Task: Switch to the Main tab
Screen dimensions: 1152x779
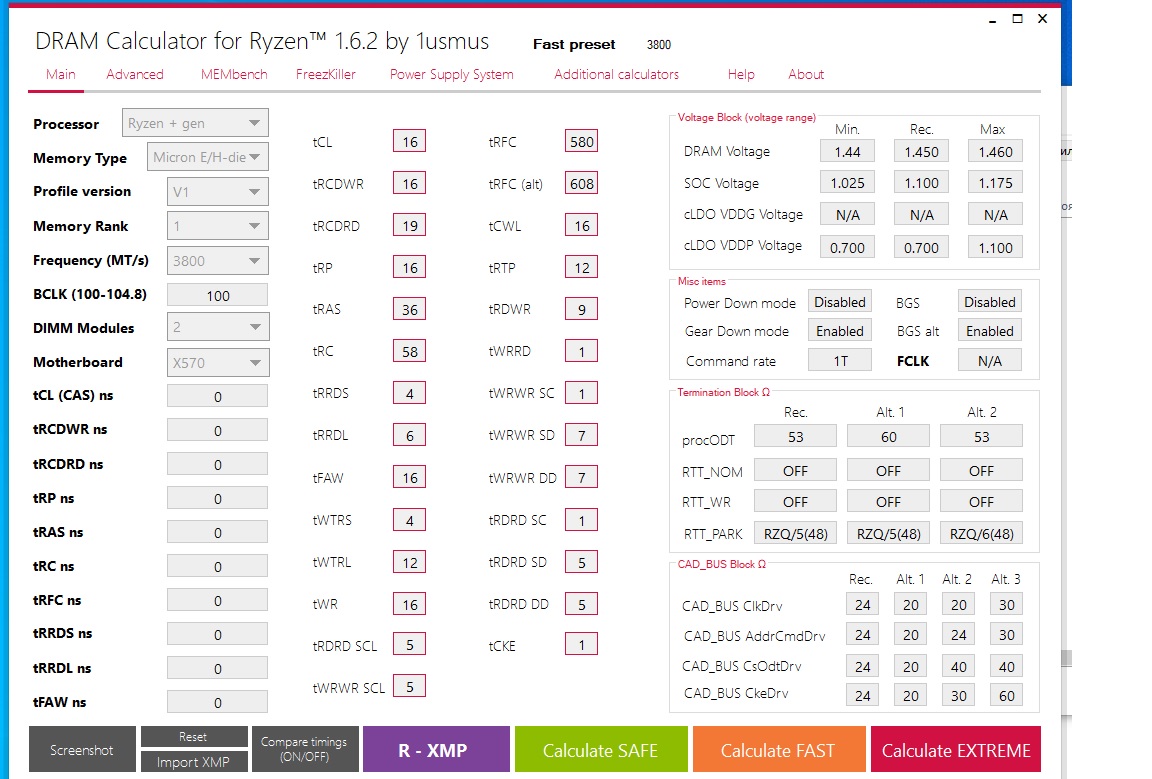Action: pyautogui.click(x=60, y=74)
